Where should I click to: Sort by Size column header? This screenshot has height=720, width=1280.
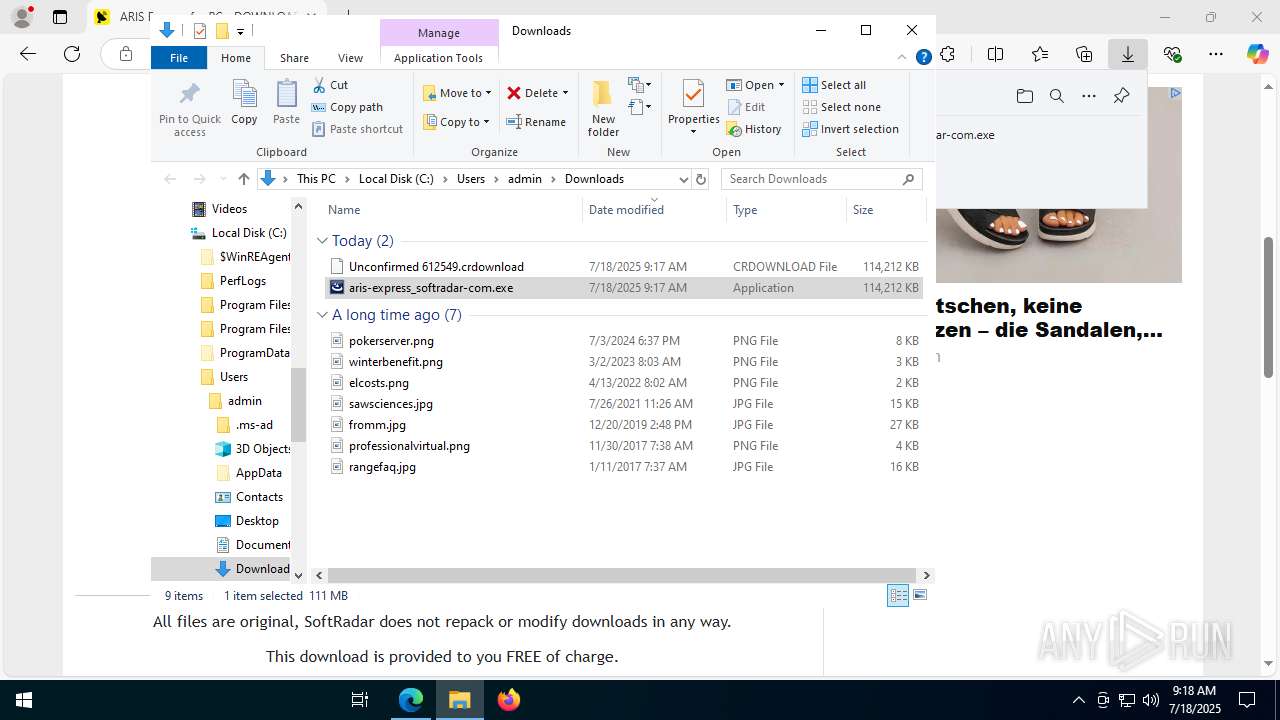tap(885, 210)
